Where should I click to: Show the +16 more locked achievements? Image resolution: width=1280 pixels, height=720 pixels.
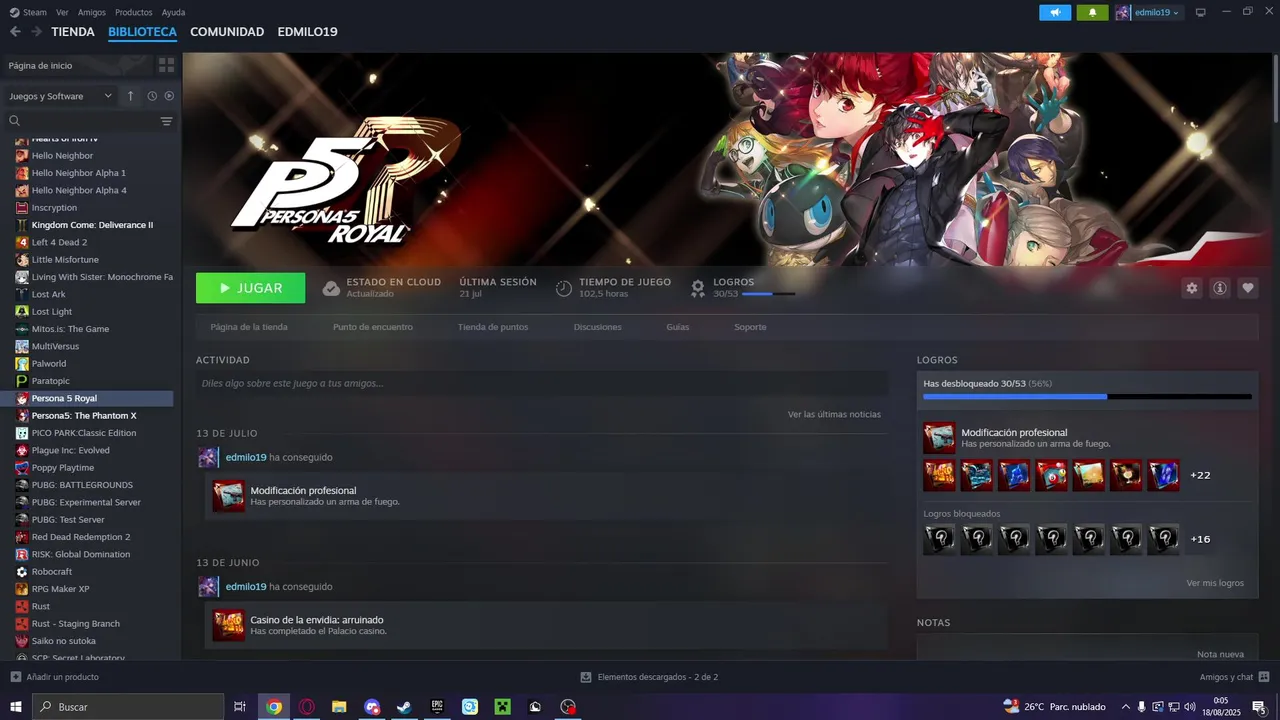tap(1200, 539)
